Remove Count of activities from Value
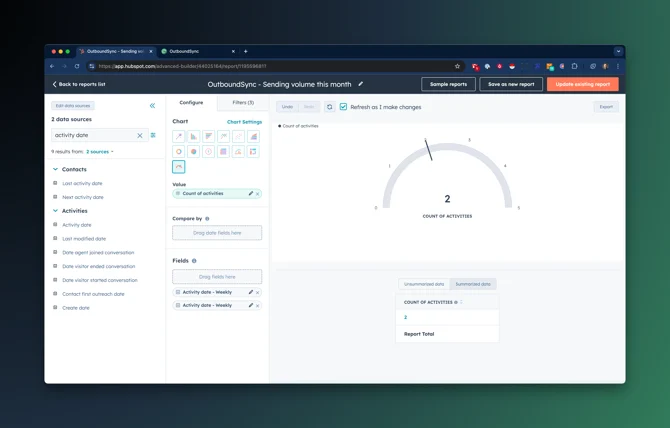 point(258,194)
